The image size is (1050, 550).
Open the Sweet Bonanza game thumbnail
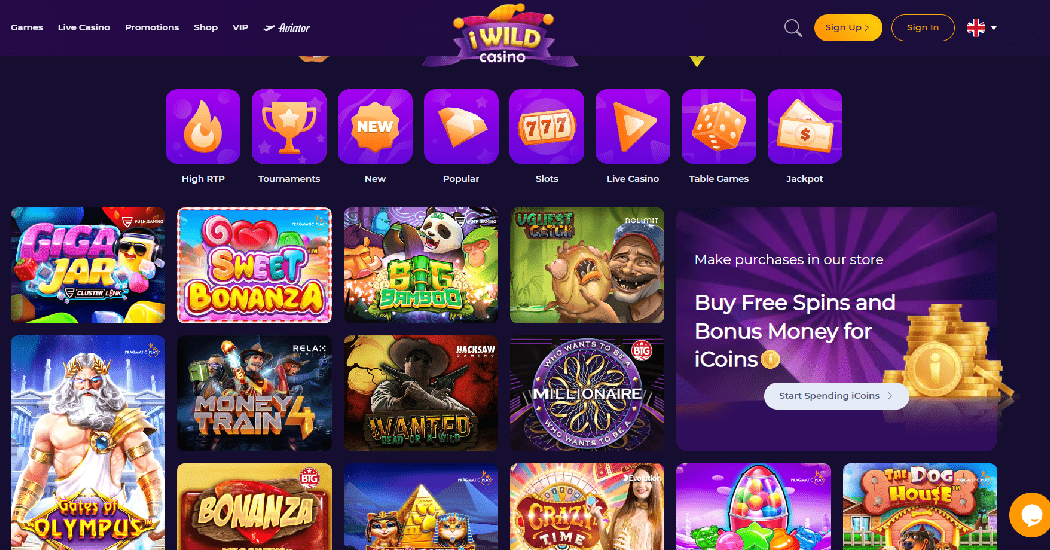coord(254,265)
